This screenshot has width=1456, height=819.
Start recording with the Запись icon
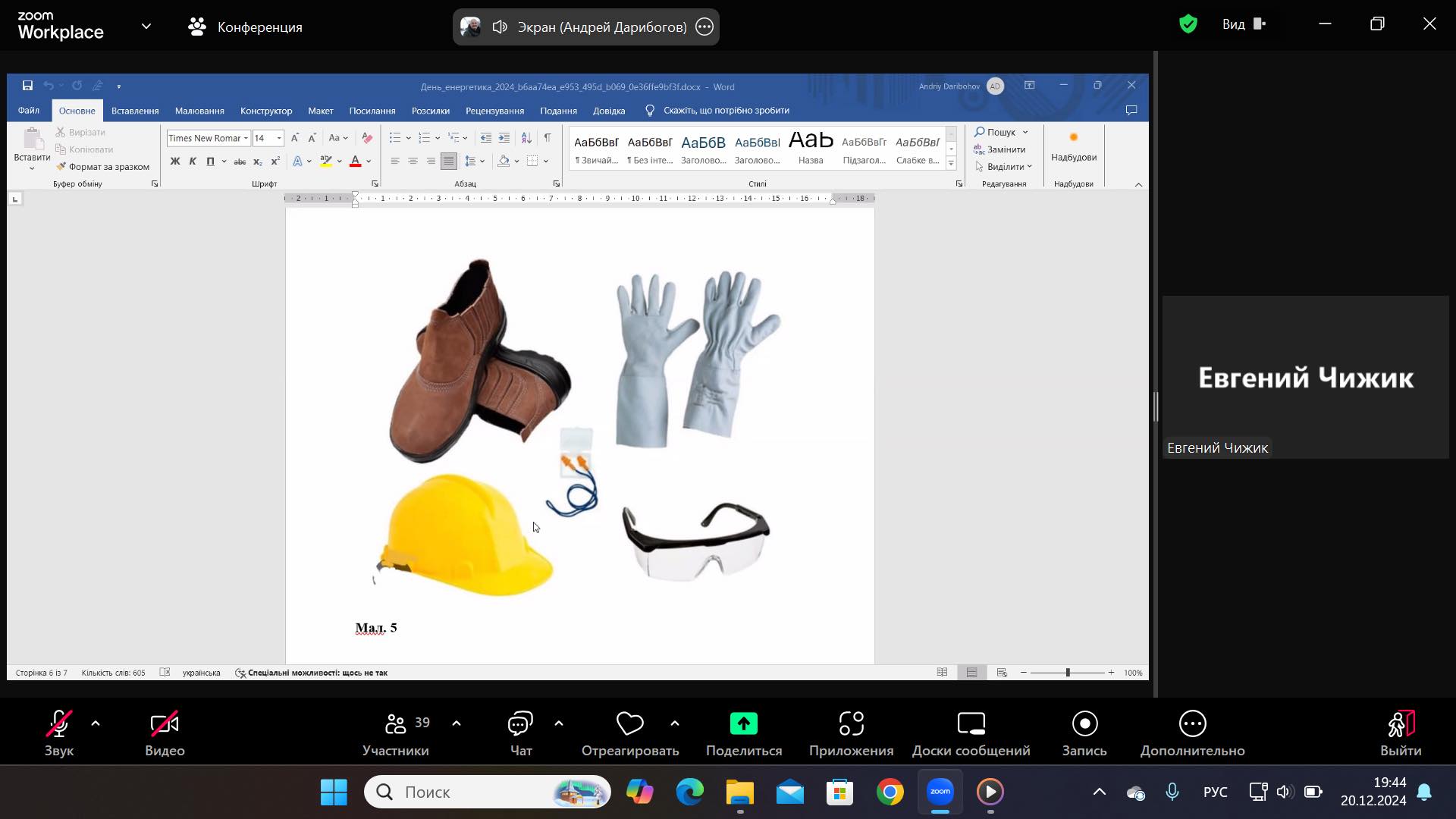click(1084, 724)
